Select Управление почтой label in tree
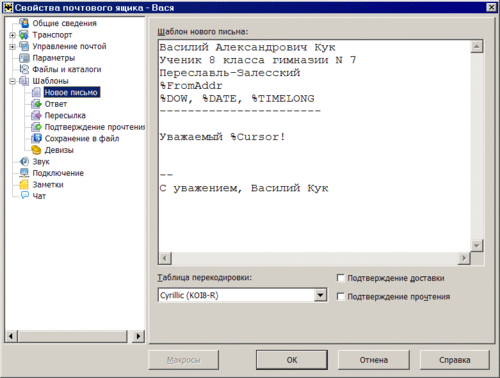This screenshot has width=500, height=378. (x=69, y=46)
